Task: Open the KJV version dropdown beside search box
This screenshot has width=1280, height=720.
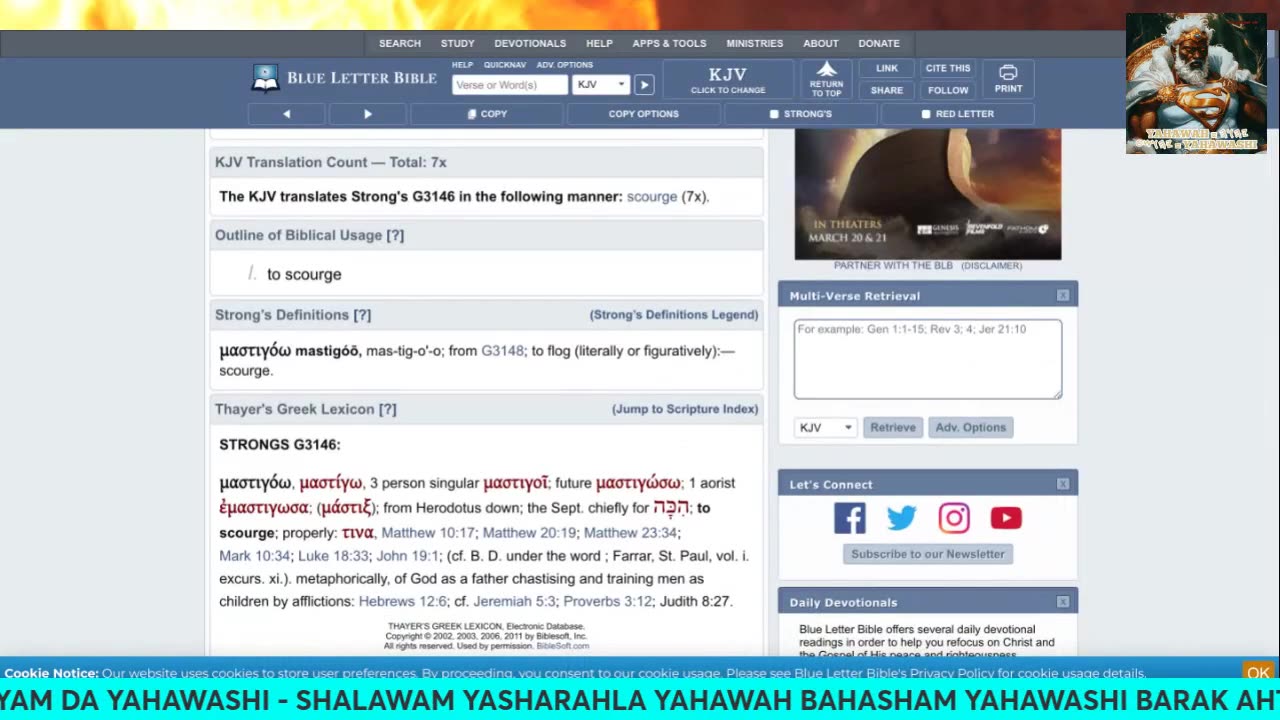Action: pyautogui.click(x=601, y=85)
